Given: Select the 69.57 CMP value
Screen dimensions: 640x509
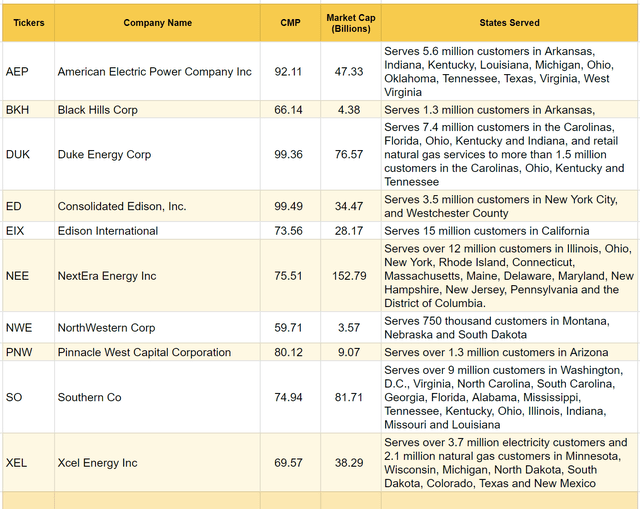Looking at the screenshot, I should (x=290, y=462).
